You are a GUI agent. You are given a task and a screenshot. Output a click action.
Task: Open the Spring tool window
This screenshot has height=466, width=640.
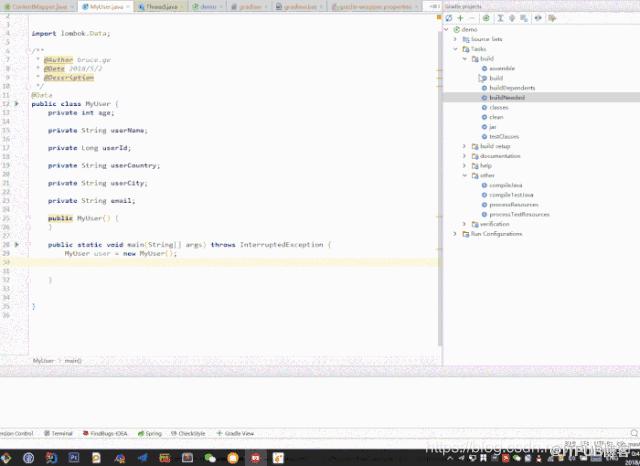[150, 433]
